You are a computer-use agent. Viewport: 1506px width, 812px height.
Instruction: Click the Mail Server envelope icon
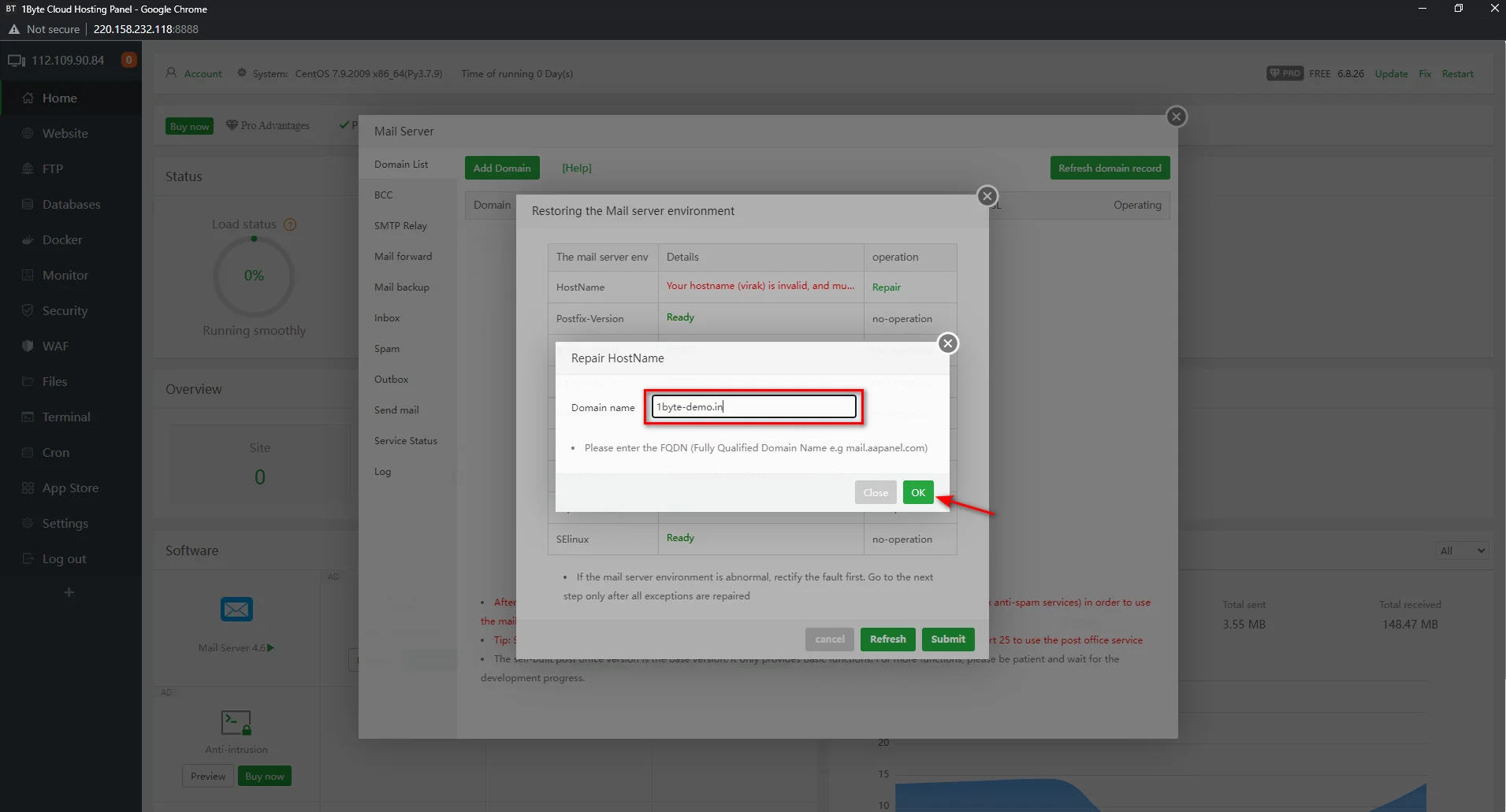coord(236,609)
